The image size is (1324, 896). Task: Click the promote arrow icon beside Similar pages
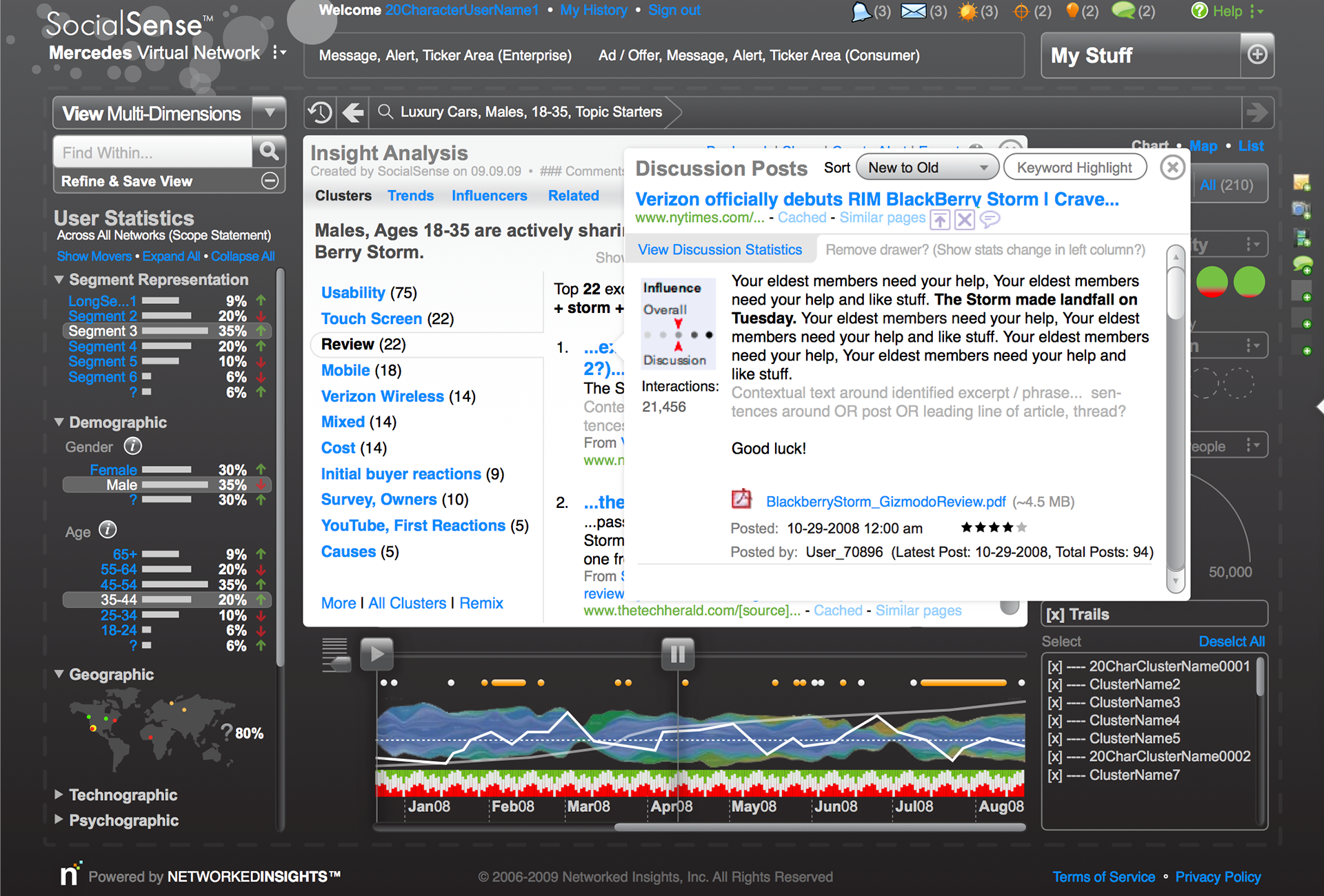pyautogui.click(x=940, y=220)
